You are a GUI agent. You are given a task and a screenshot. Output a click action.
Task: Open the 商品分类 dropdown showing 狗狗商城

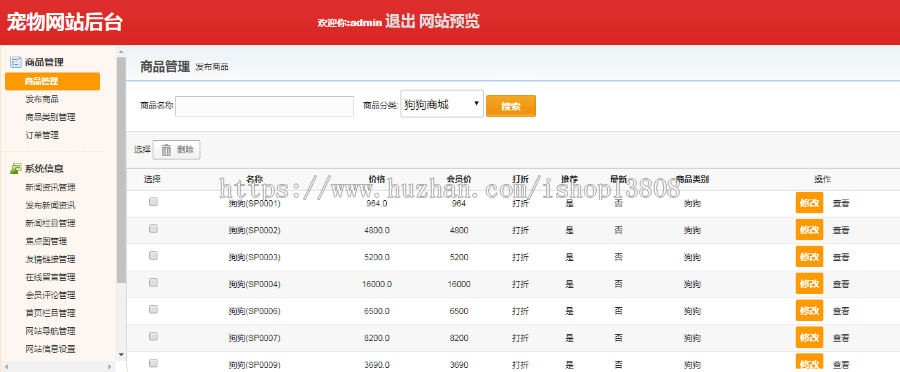pos(442,104)
